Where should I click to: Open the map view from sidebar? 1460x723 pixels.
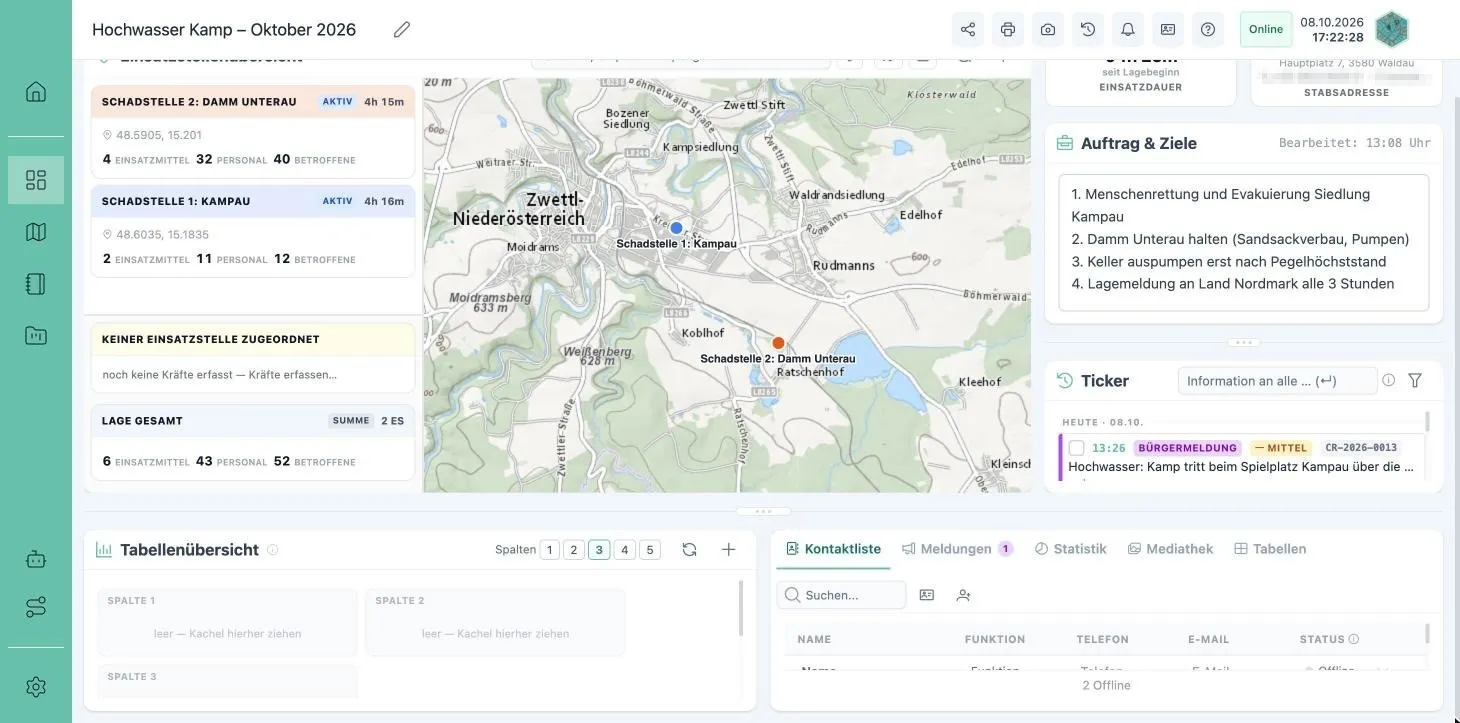(36, 232)
